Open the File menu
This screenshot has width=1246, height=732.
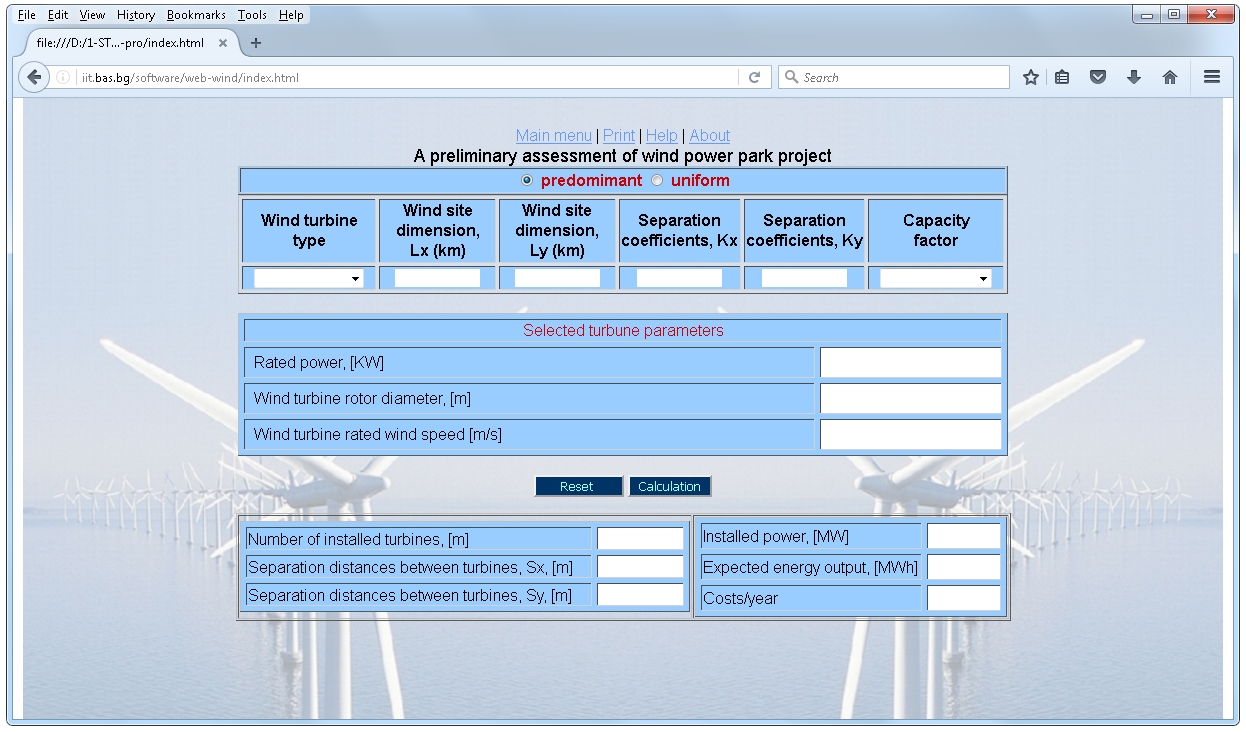26,15
